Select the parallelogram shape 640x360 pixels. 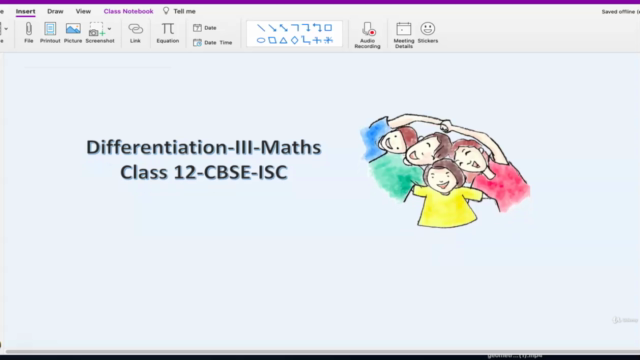272,40
